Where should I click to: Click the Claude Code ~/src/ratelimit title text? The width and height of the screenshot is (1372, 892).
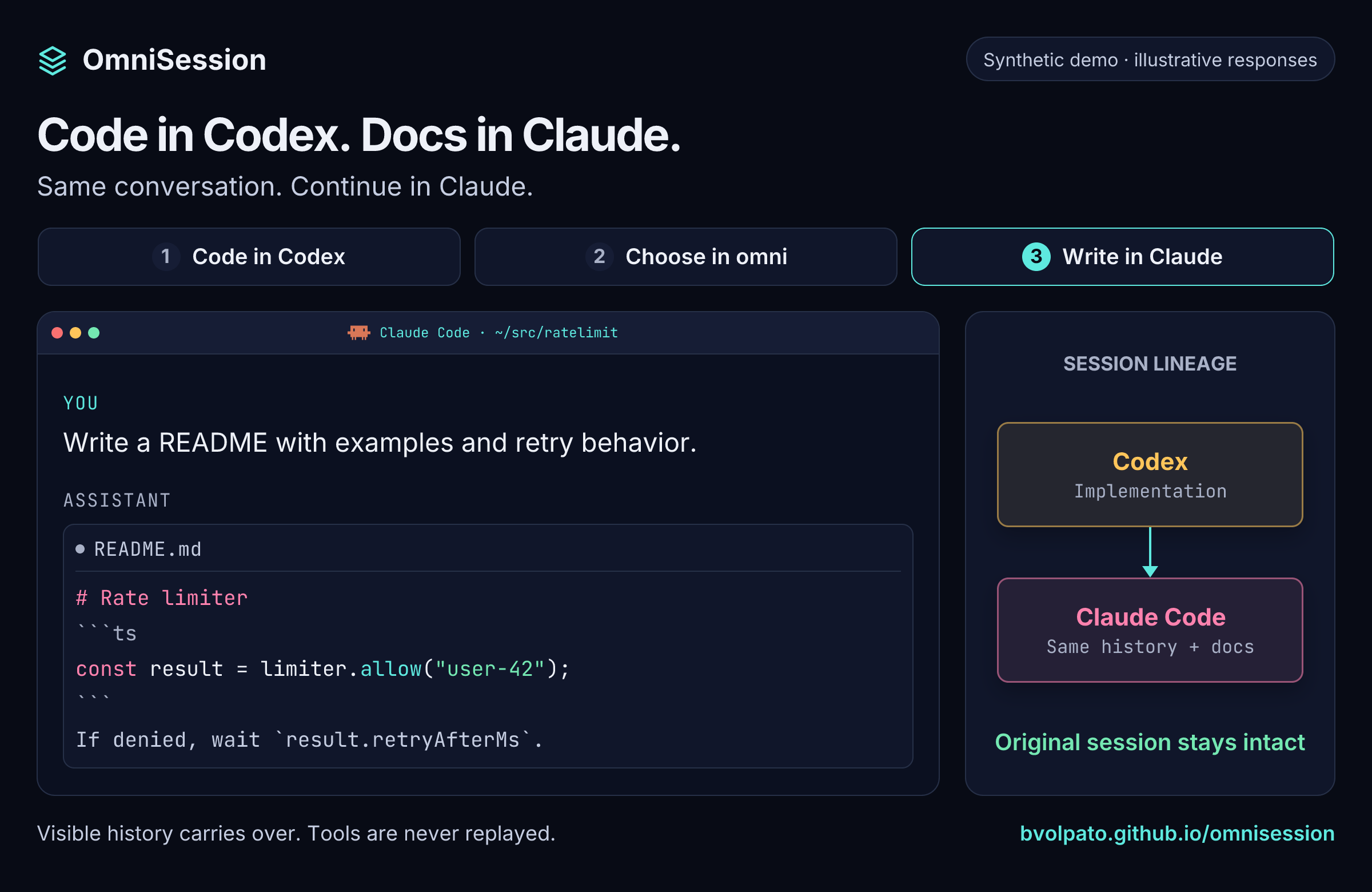pyautogui.click(x=498, y=333)
